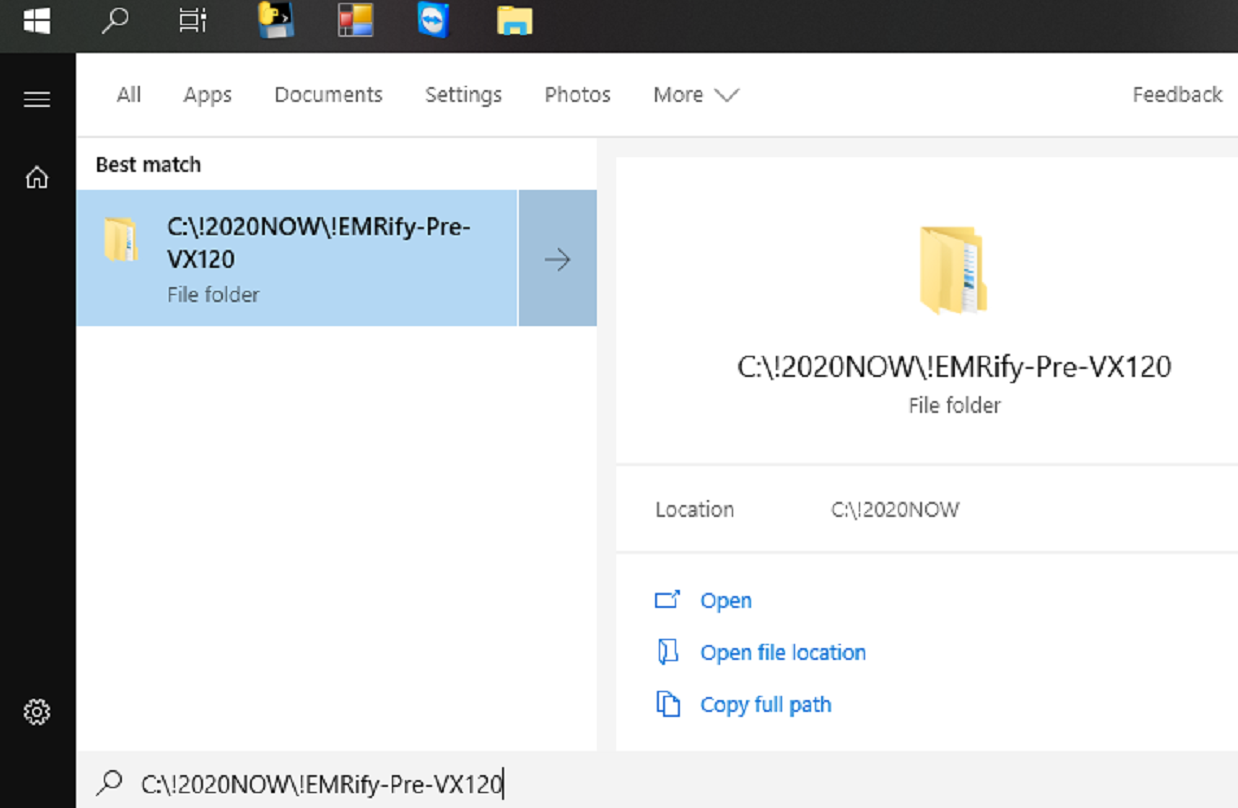Expand the More filters dropdown
The width and height of the screenshot is (1238, 808).
[x=696, y=95]
